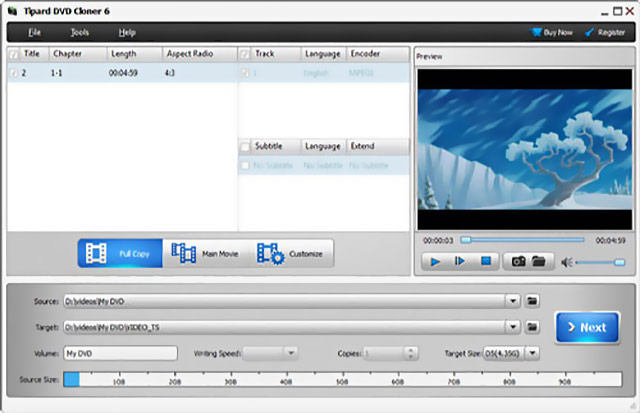Viewport: 640px width, 413px height.
Task: Browse for the Target folder
Action: pyautogui.click(x=533, y=326)
